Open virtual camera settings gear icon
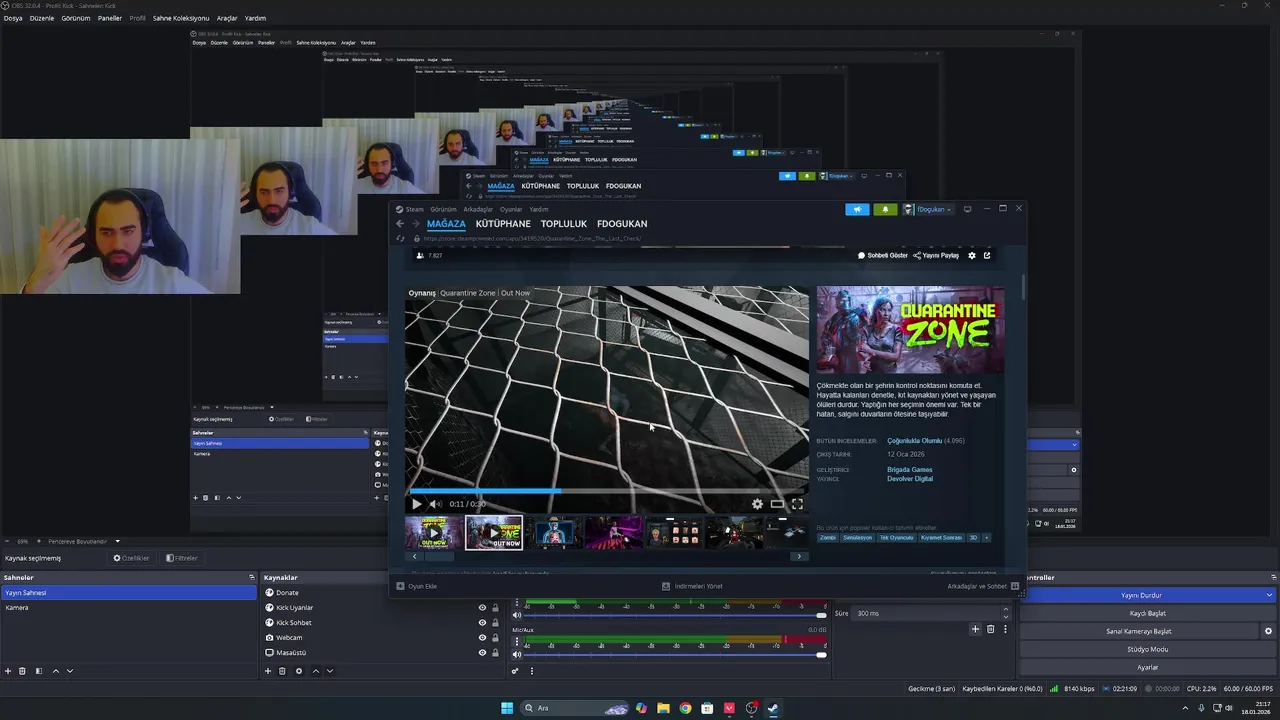This screenshot has width=1280, height=720. click(x=1268, y=631)
